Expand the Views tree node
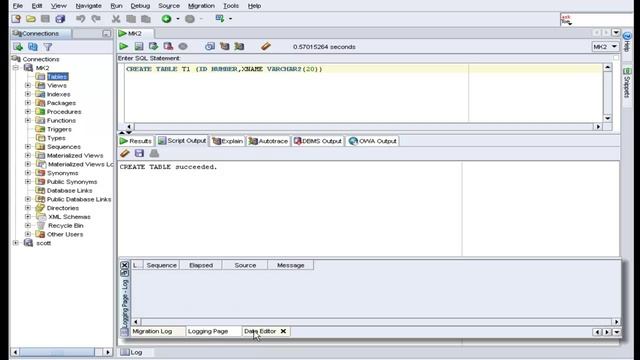Viewport: 640px width, 360px height. point(28,85)
